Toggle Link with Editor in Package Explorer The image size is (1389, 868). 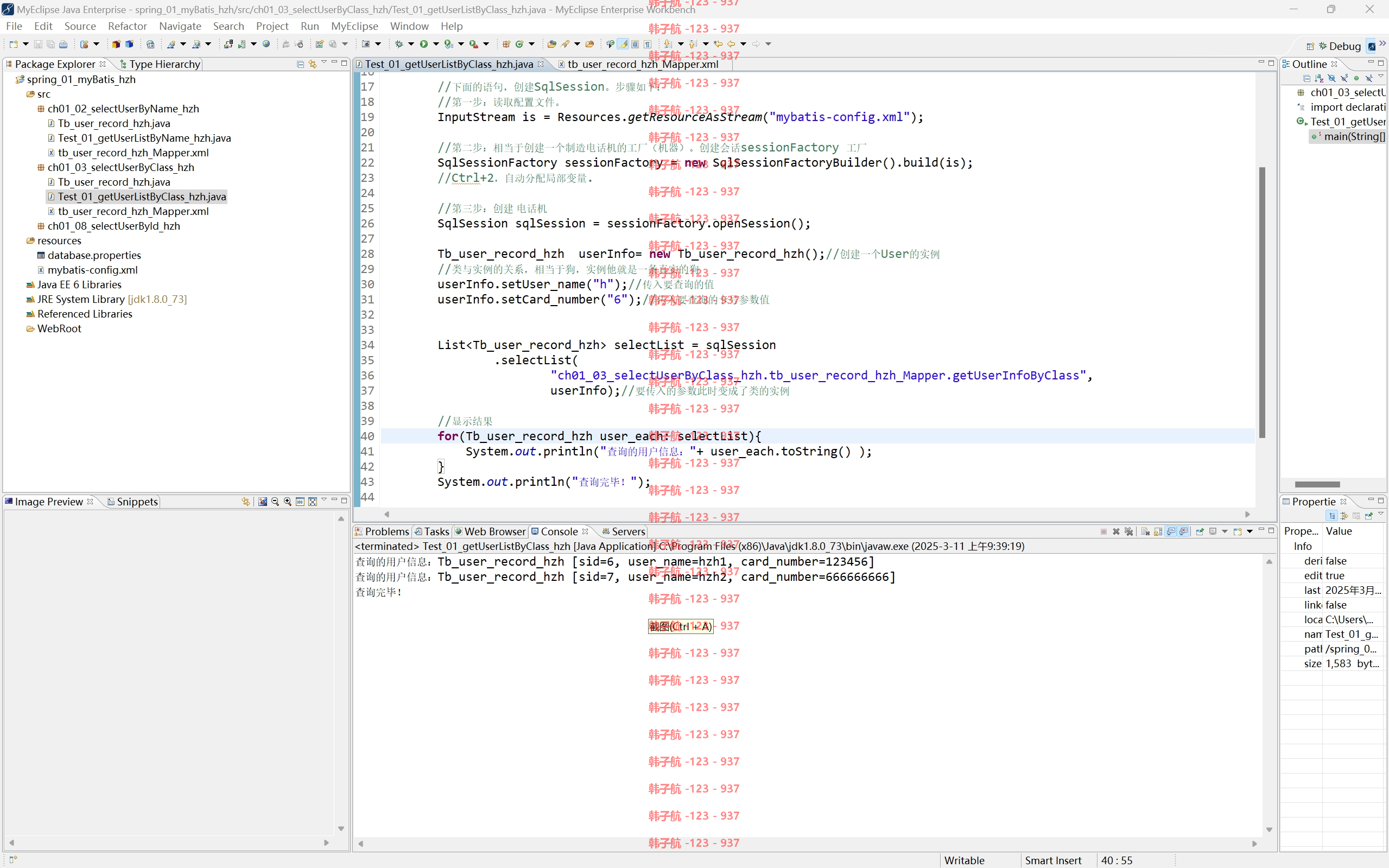(313, 64)
